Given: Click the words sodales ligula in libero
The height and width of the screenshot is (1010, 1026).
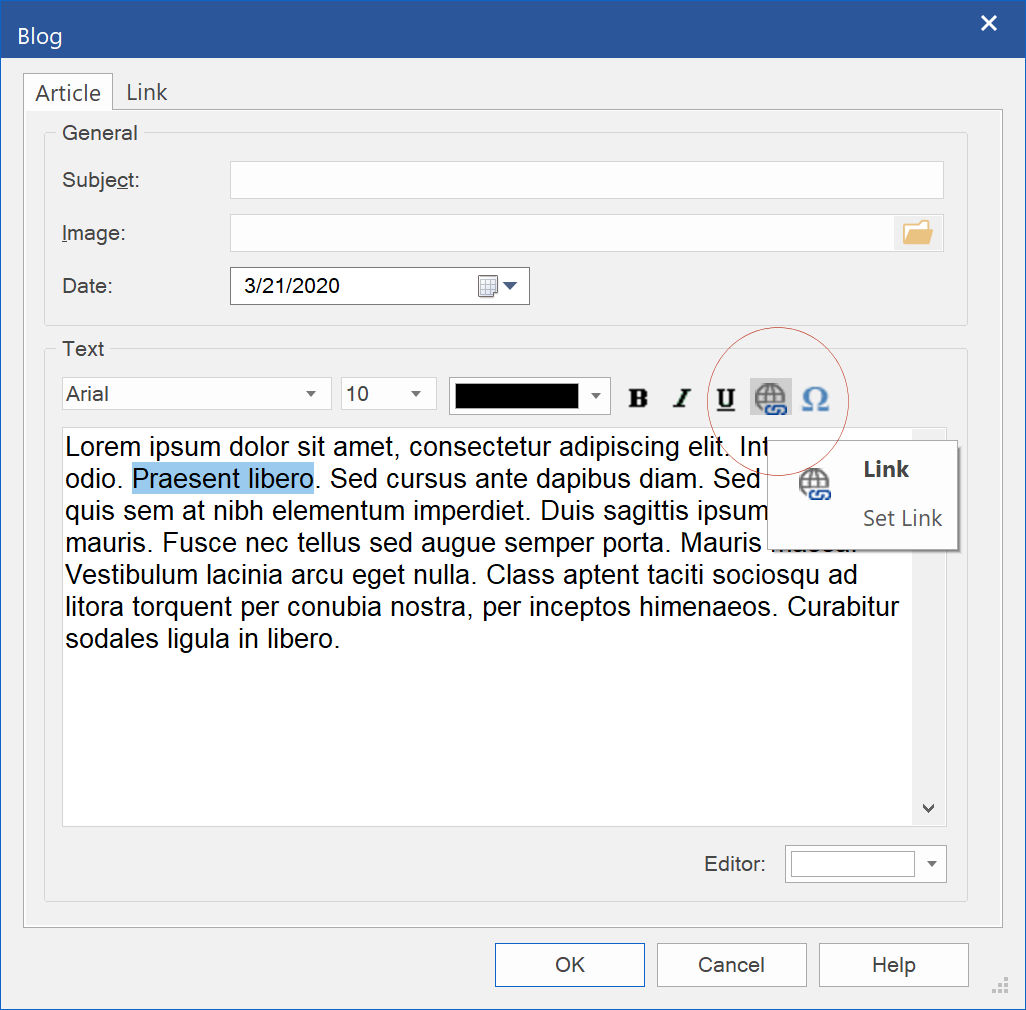Looking at the screenshot, I should tap(202, 639).
